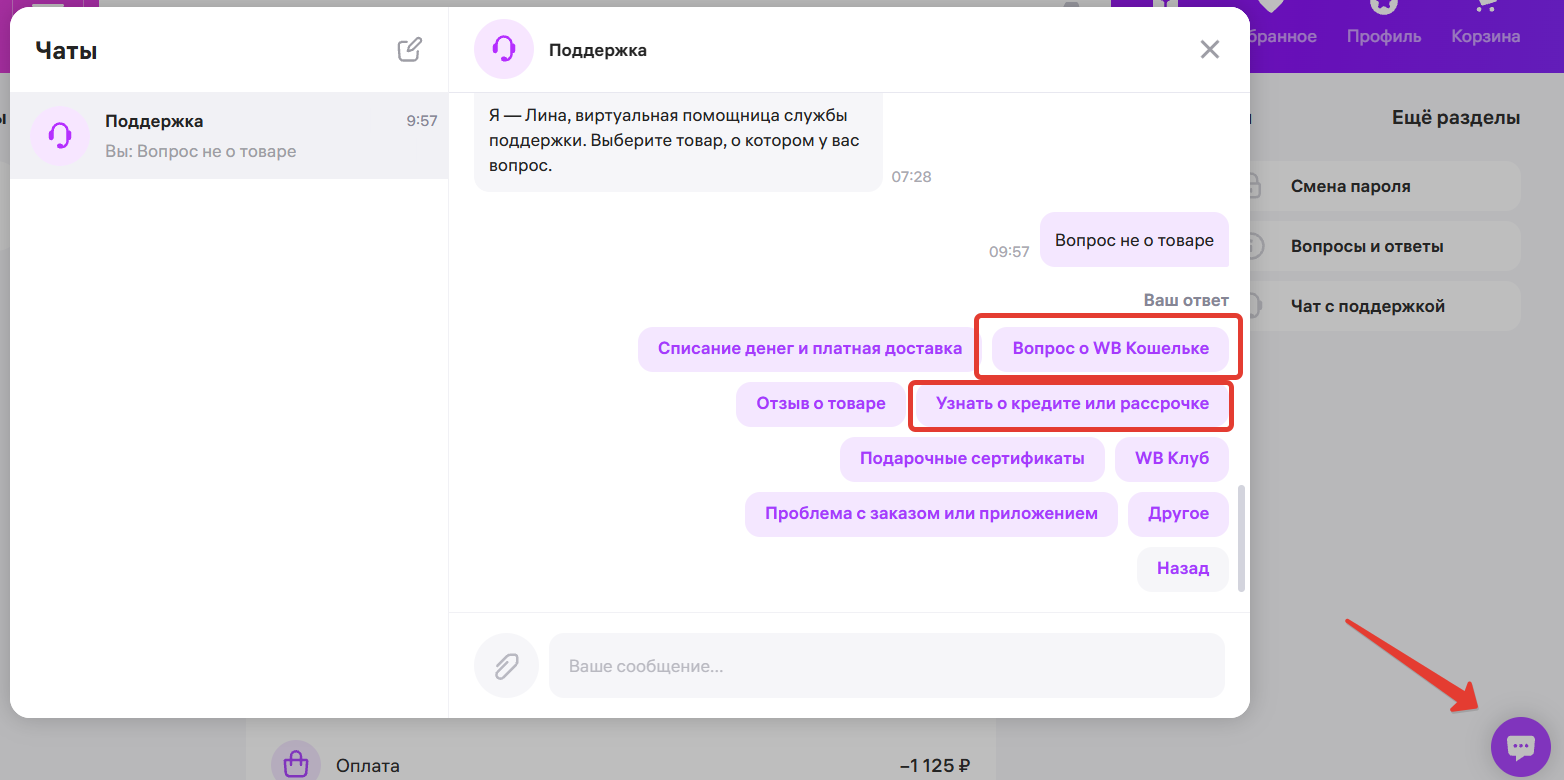Viewport: 1564px width, 780px height.
Task: Select the Другое reply option
Action: (1178, 514)
